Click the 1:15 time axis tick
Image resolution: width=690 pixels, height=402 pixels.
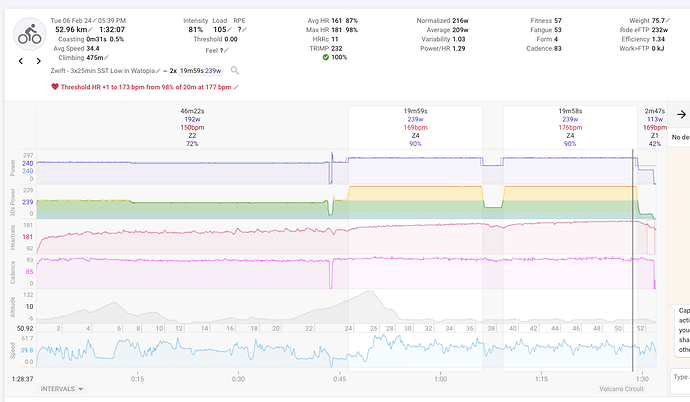541,379
